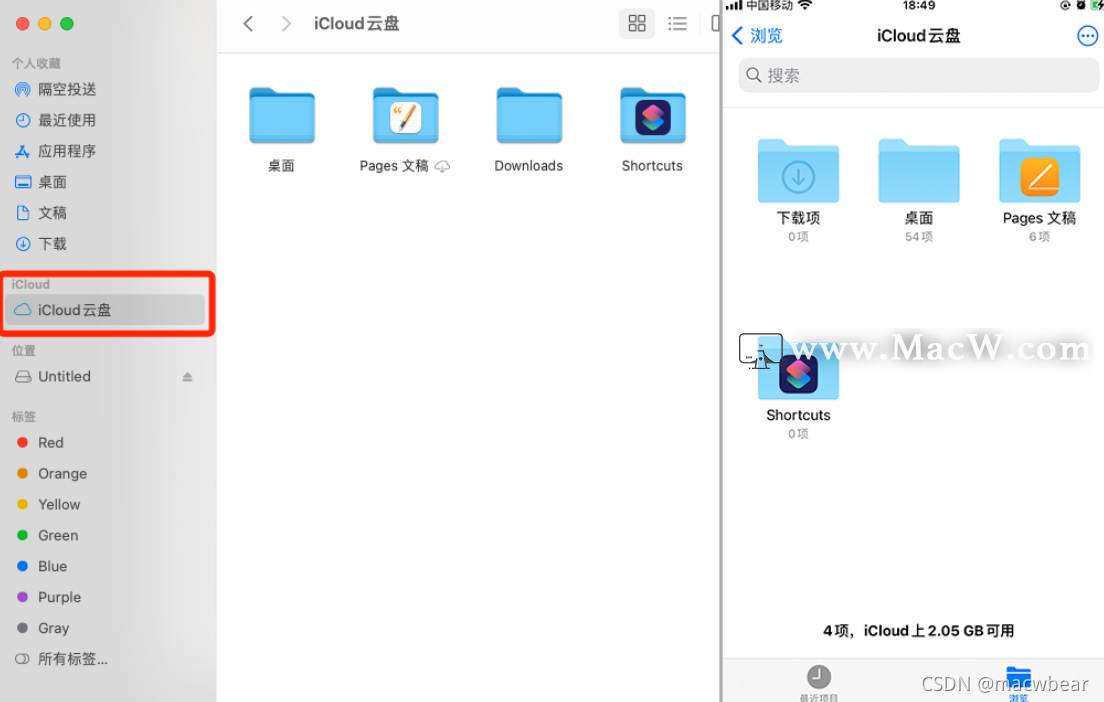
Task: Click the Finder window title iCloud 云盘
Action: (357, 24)
